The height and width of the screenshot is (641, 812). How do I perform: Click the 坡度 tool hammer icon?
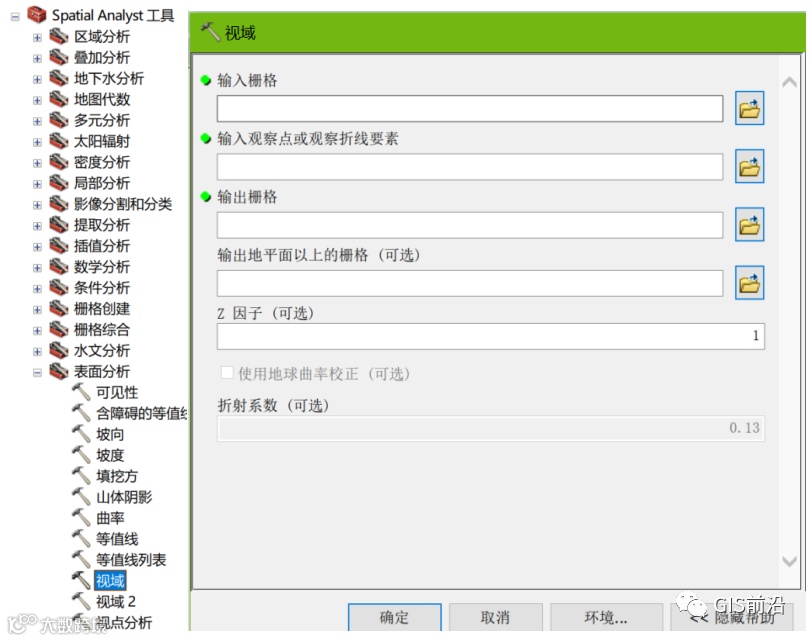point(81,455)
